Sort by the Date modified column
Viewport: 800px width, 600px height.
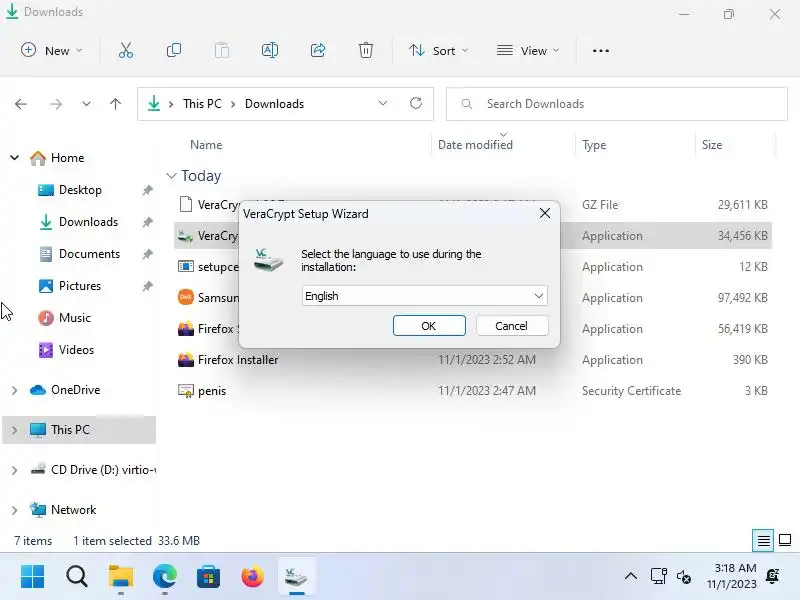click(475, 145)
